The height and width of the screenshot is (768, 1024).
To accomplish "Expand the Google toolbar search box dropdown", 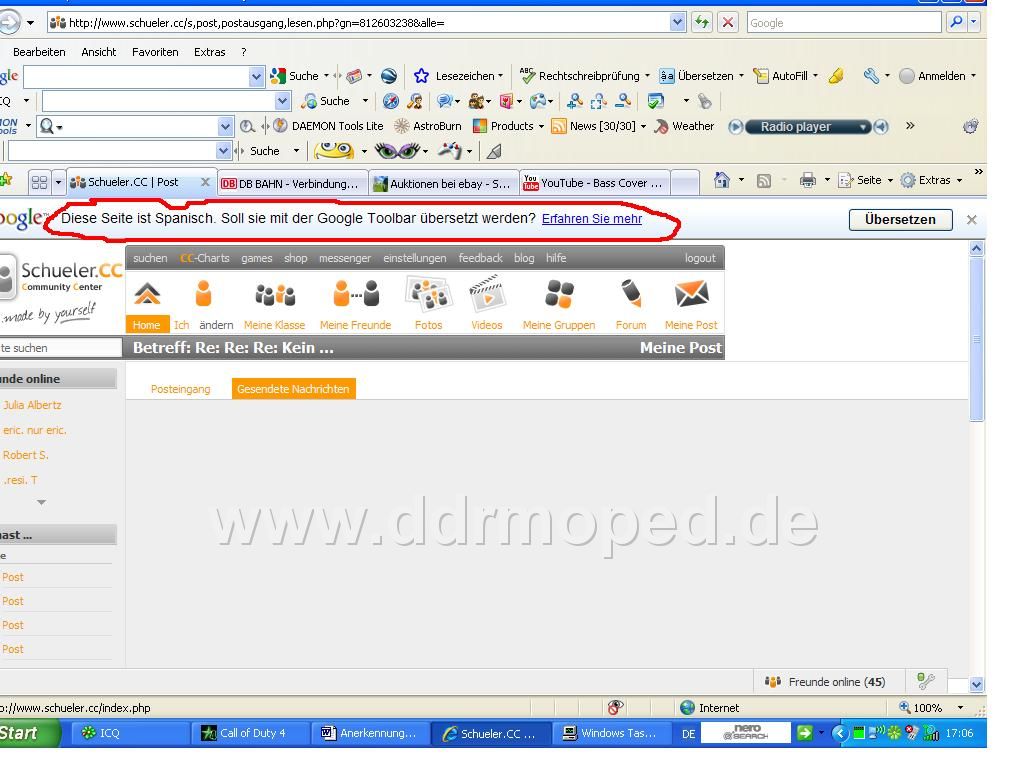I will point(256,77).
